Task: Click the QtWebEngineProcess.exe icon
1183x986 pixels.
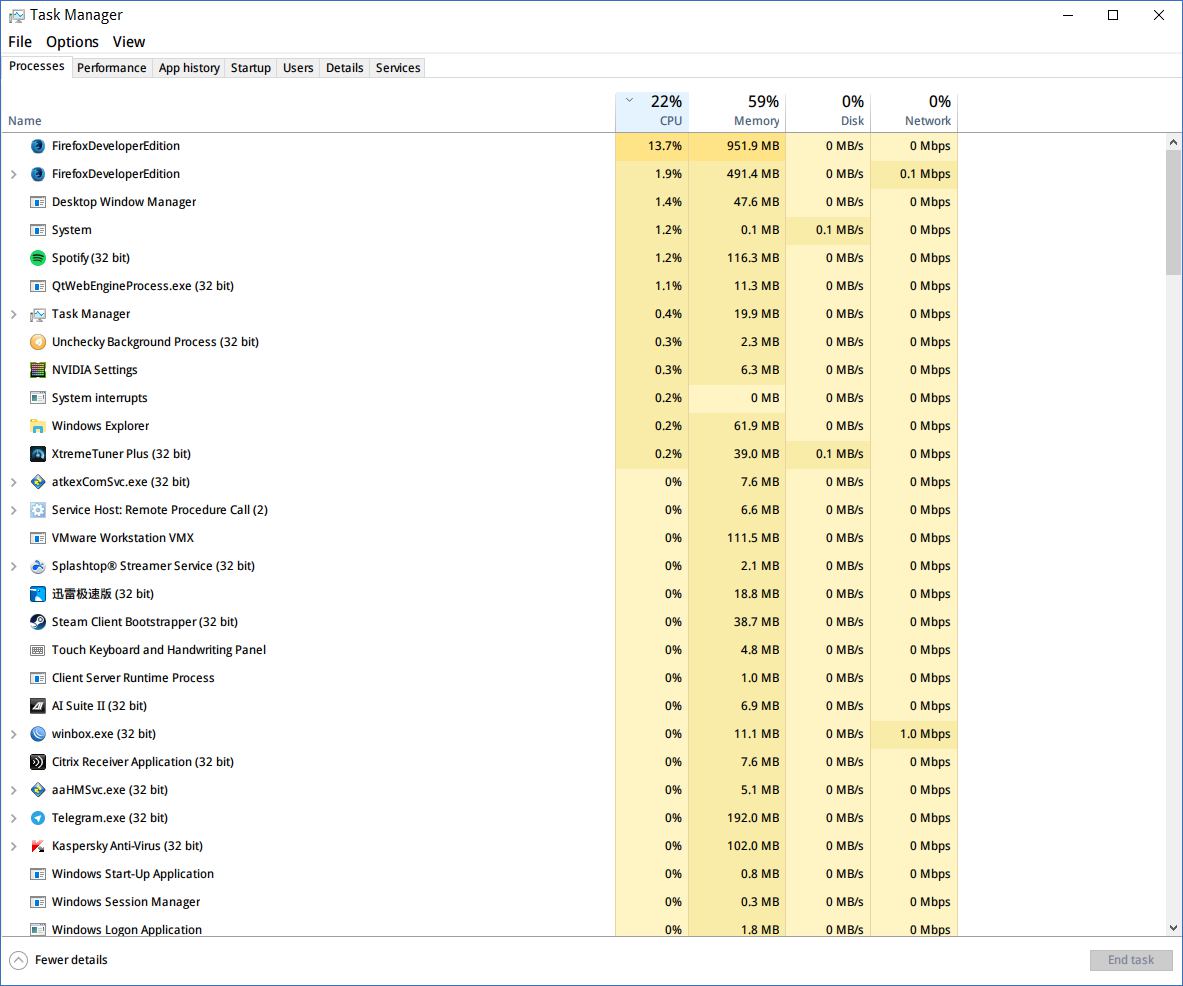Action: tap(38, 286)
